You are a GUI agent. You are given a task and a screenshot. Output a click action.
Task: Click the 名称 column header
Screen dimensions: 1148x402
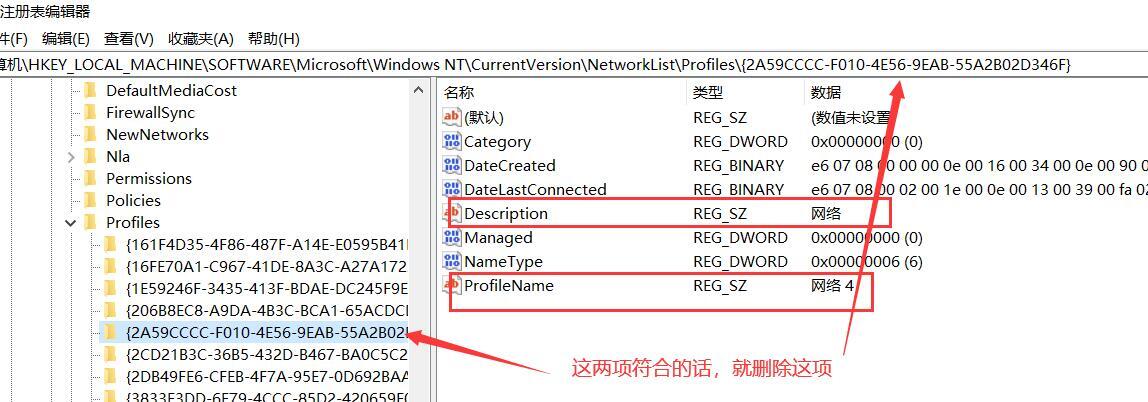(459, 92)
